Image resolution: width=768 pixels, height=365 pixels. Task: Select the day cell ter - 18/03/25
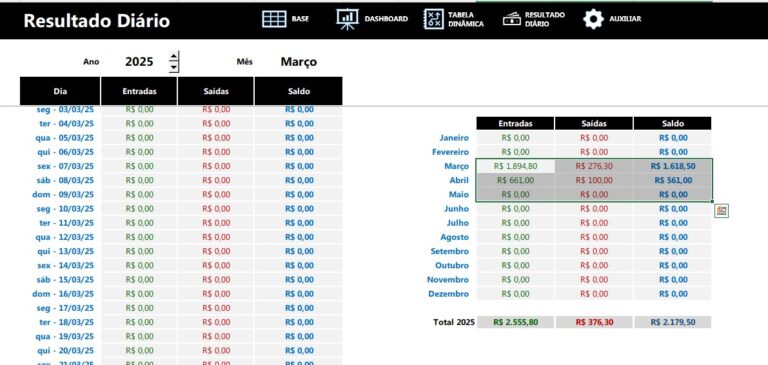(x=67, y=322)
